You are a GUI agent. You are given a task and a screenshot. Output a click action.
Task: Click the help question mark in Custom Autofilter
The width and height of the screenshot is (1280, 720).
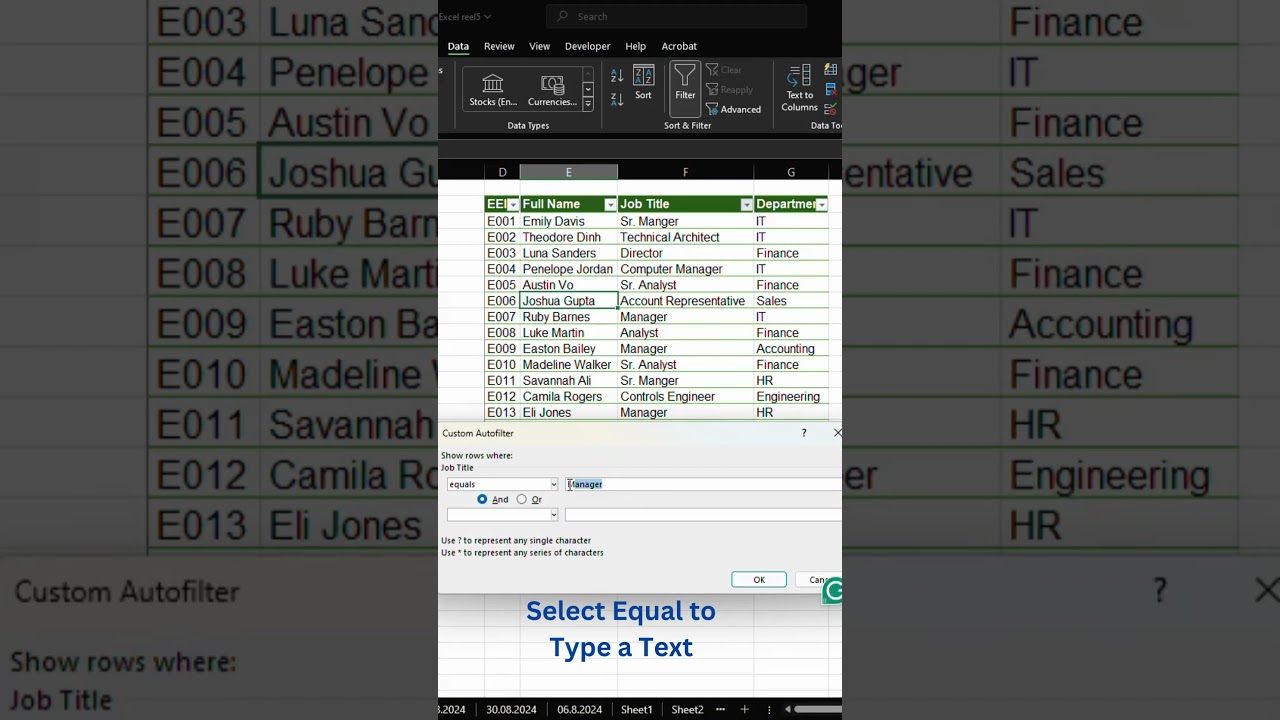tap(804, 433)
